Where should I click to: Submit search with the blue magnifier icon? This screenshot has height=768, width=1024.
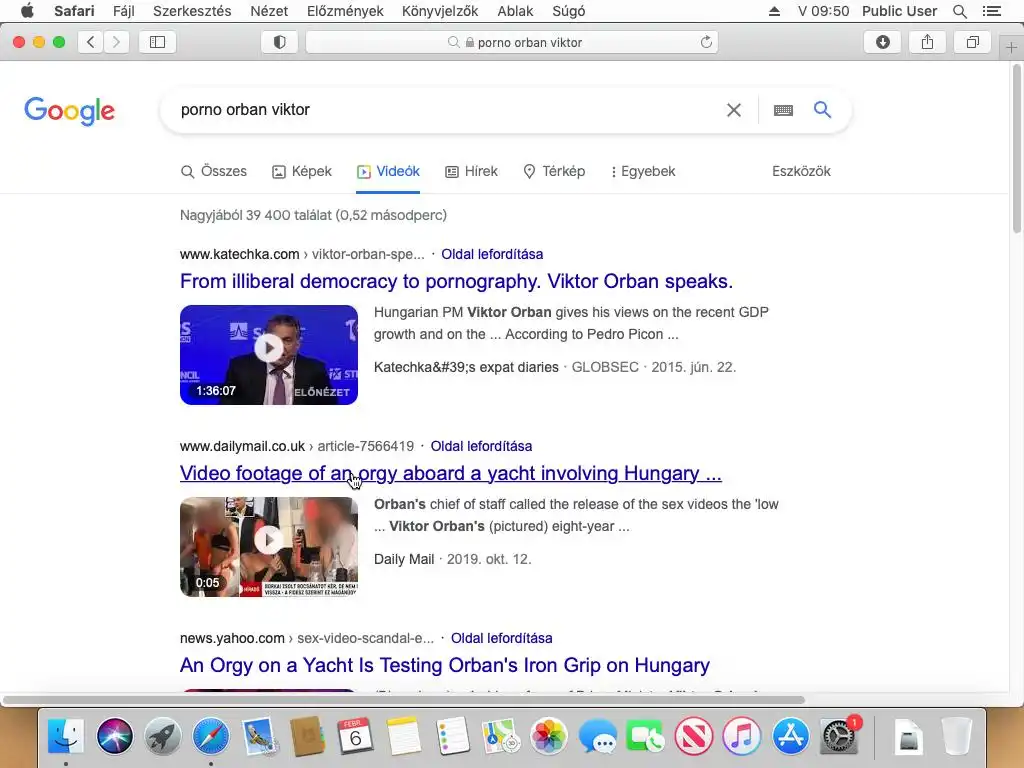click(822, 110)
